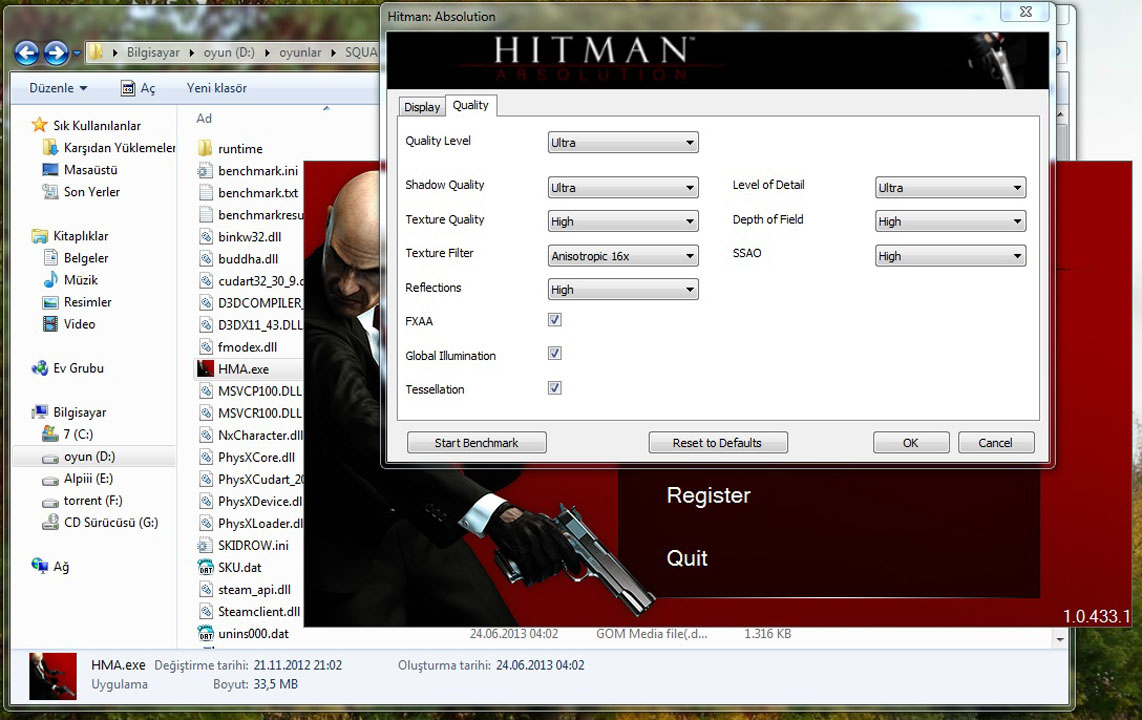Select the Resimler library icon
The image size is (1142, 720).
click(50, 302)
